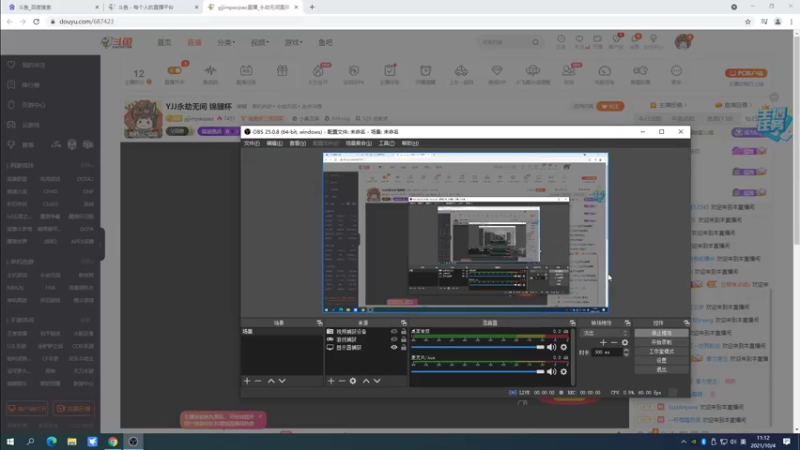This screenshot has height=450, width=800.
Task: Go to Douyu 首页 home link
Action: click(164, 42)
